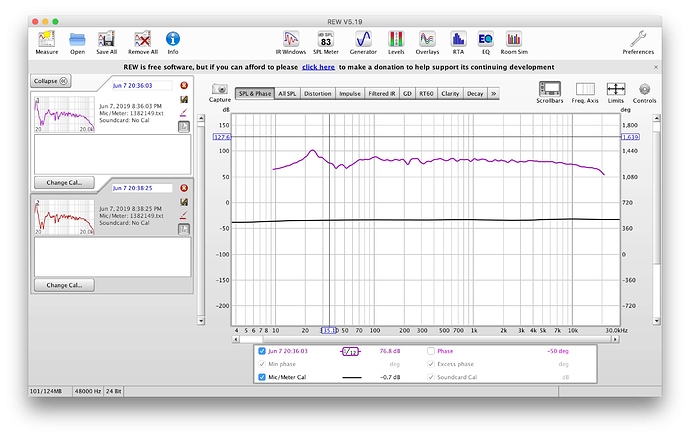Switch to the Filtered IR tab
Image resolution: width=690 pixels, height=437 pixels.
(381, 93)
